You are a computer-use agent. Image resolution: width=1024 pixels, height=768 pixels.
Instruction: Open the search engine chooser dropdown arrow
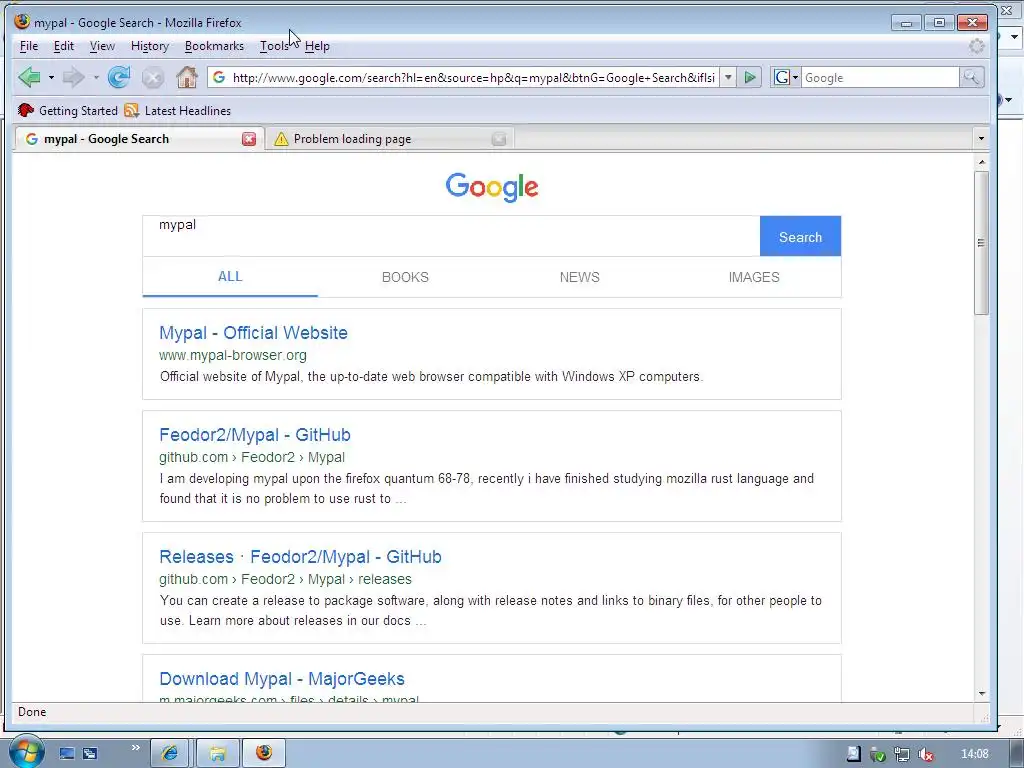(x=795, y=78)
